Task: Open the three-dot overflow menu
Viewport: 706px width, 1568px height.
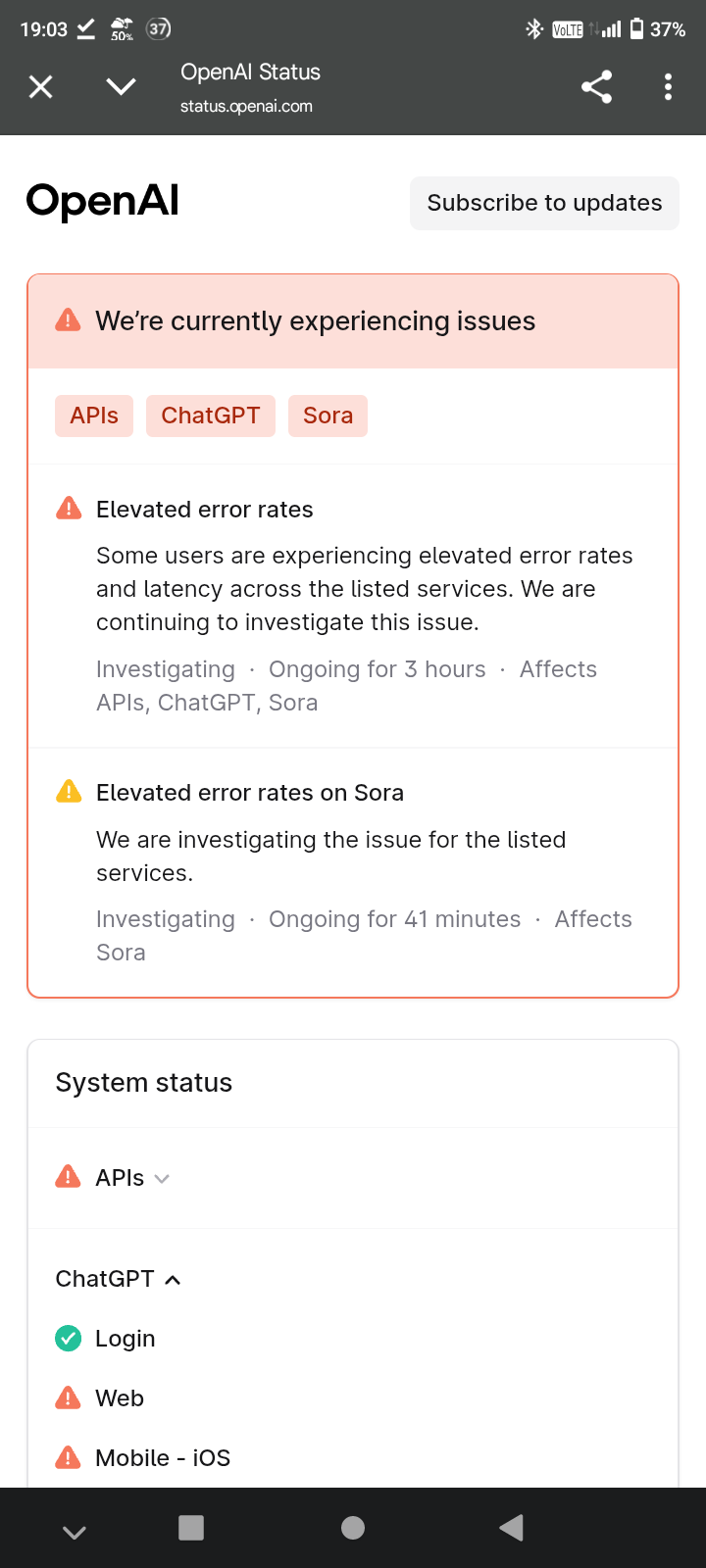Action: click(668, 87)
